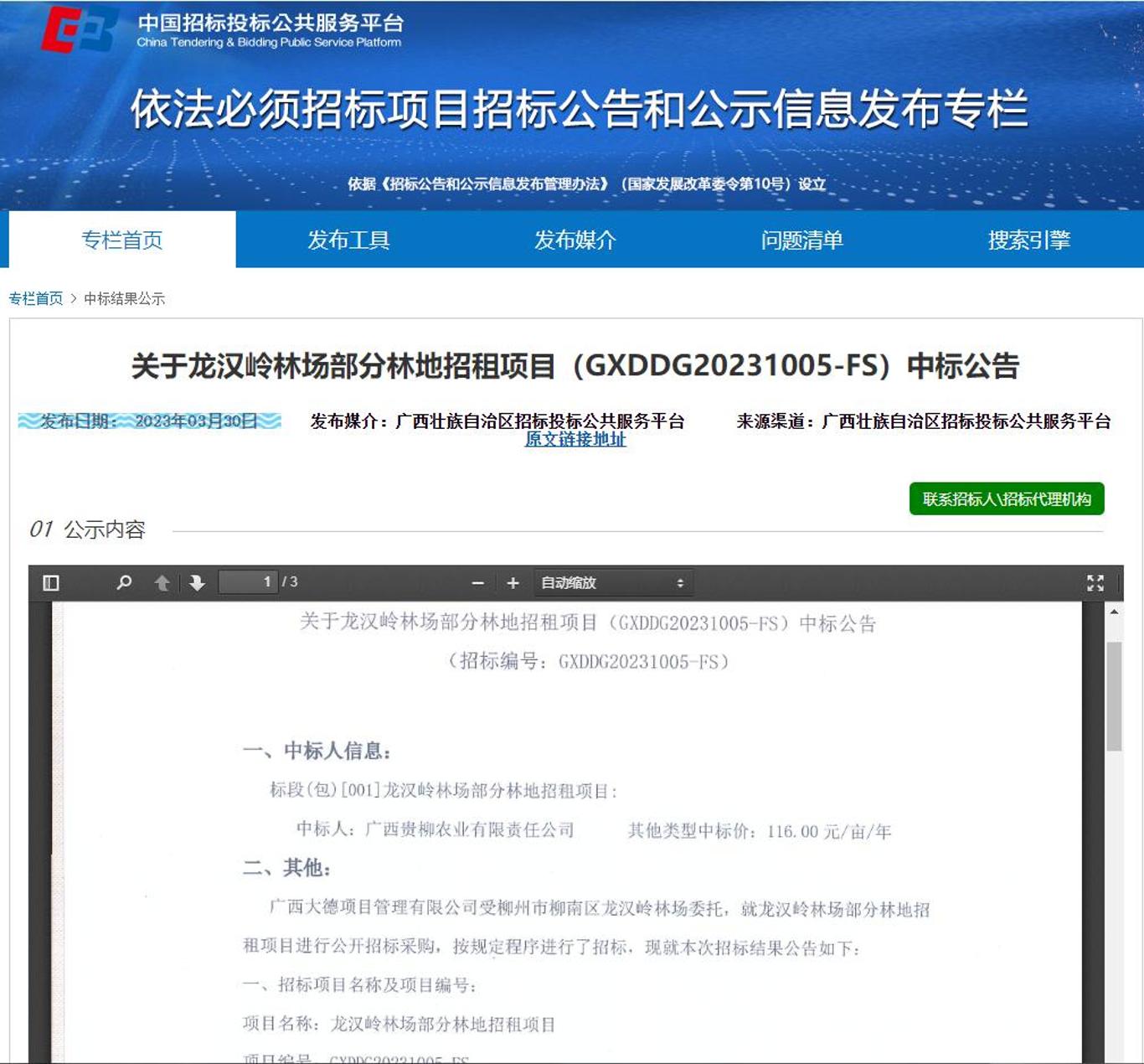Screen dimensions: 1144x1064
Task: Open the 发布媒介 tab
Action: pos(575,240)
